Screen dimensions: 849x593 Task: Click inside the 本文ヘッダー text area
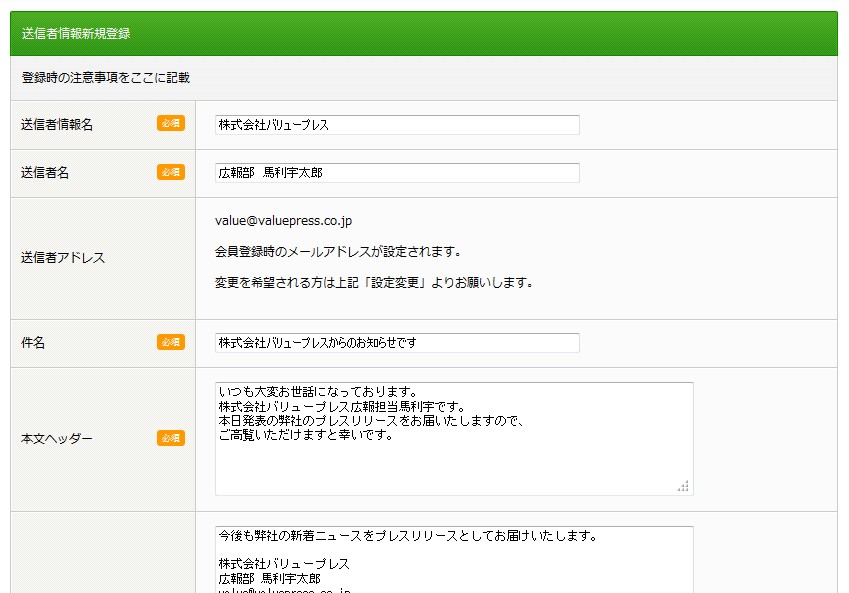(454, 439)
